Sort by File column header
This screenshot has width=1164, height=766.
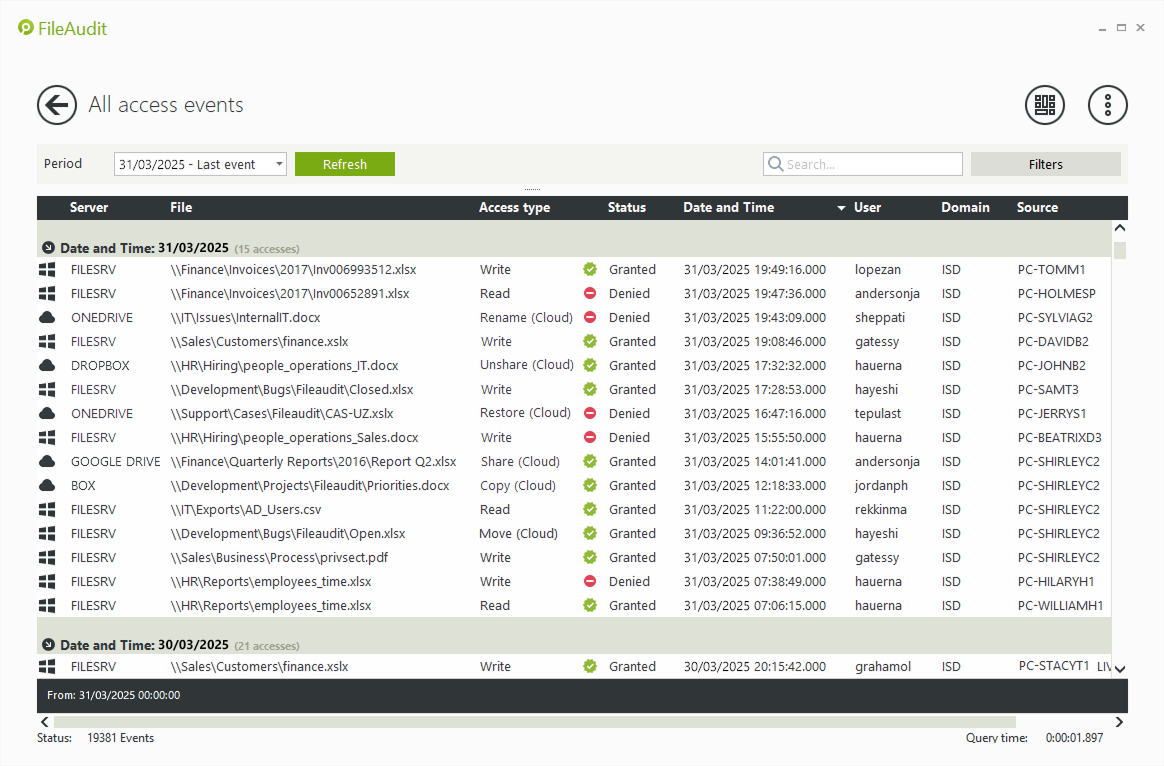coord(181,208)
